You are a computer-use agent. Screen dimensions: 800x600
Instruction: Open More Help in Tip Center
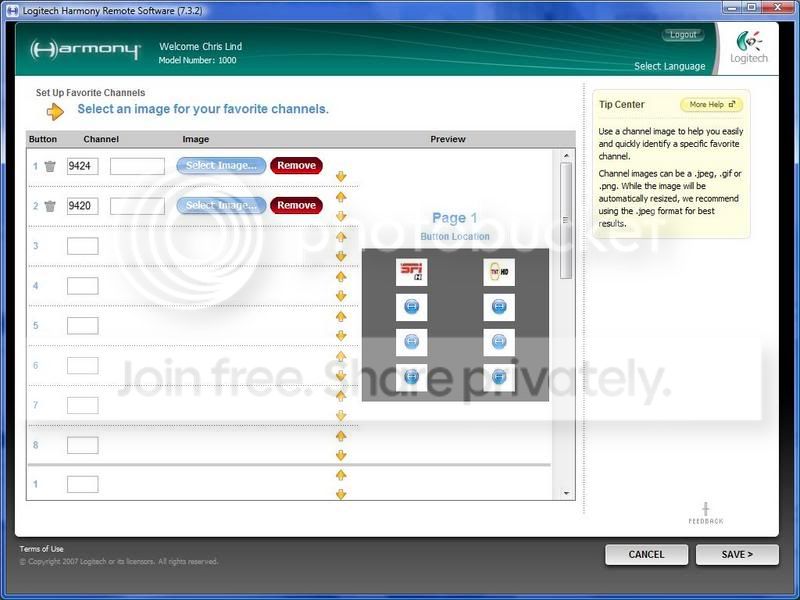712,105
